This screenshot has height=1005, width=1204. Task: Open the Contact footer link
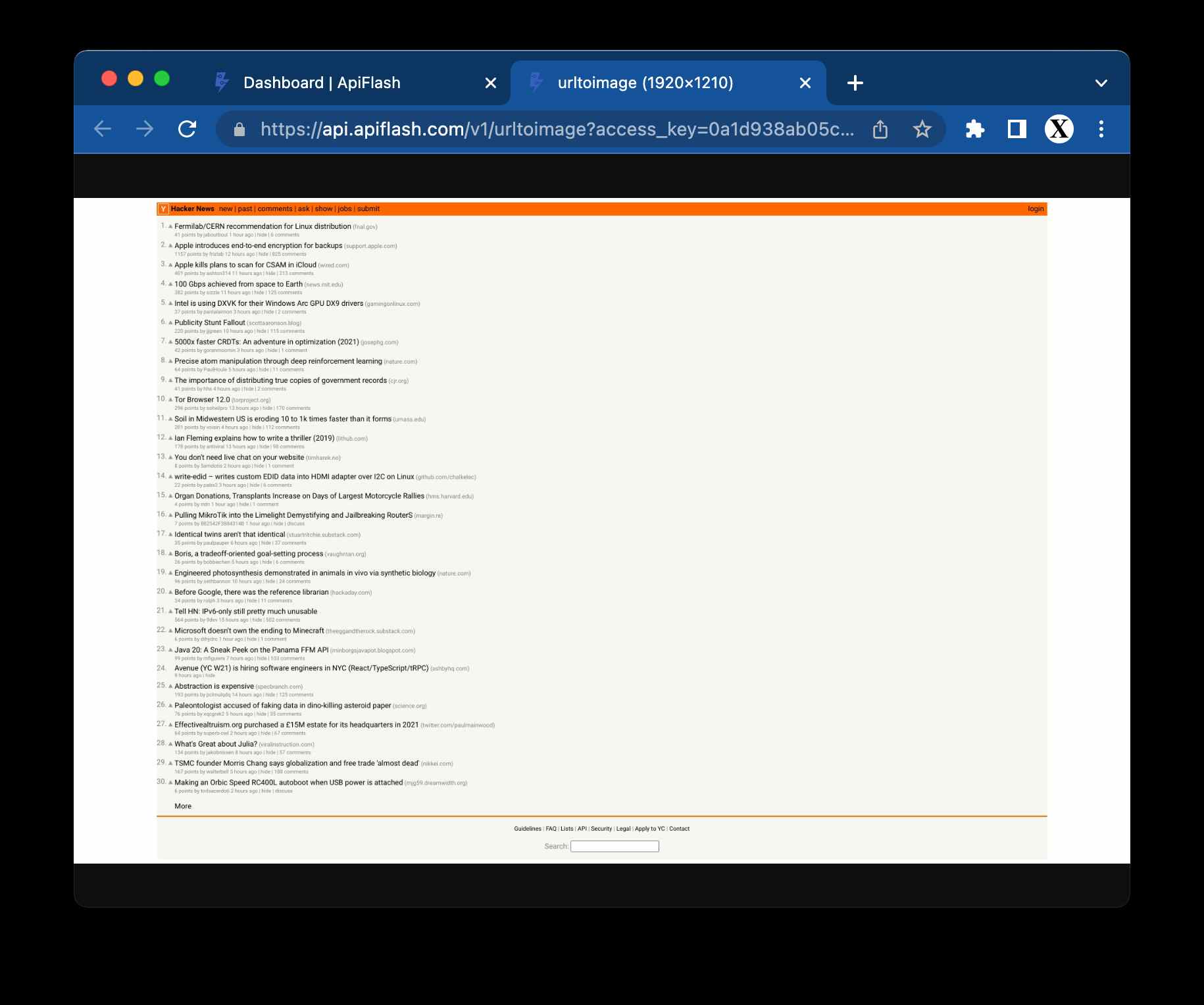pos(680,829)
